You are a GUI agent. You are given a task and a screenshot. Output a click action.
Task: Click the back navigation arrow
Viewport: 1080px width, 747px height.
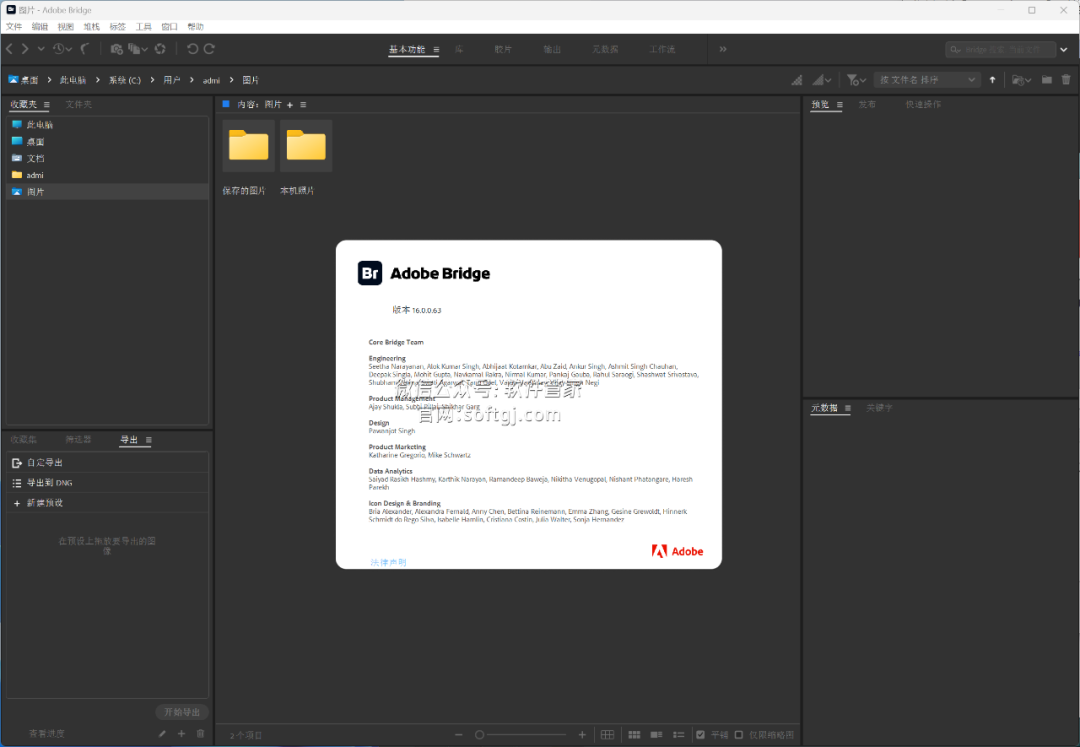coord(10,48)
